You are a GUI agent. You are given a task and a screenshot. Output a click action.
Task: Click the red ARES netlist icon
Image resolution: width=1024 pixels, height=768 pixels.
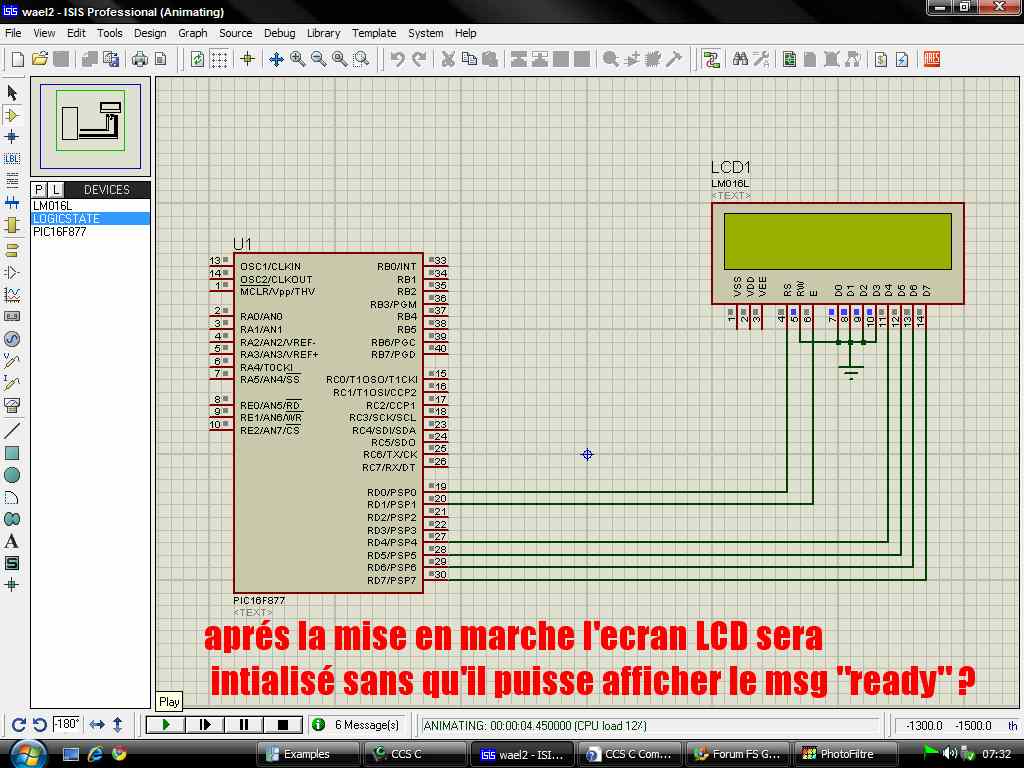(x=932, y=59)
